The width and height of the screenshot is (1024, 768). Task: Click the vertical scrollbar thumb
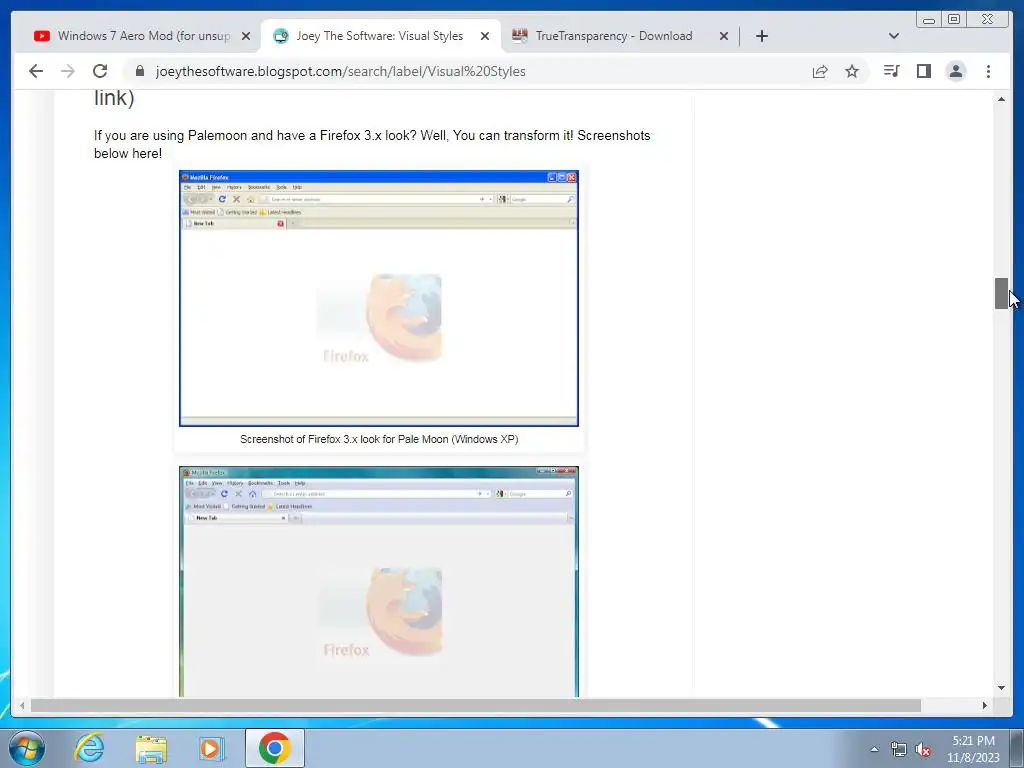point(1001,293)
